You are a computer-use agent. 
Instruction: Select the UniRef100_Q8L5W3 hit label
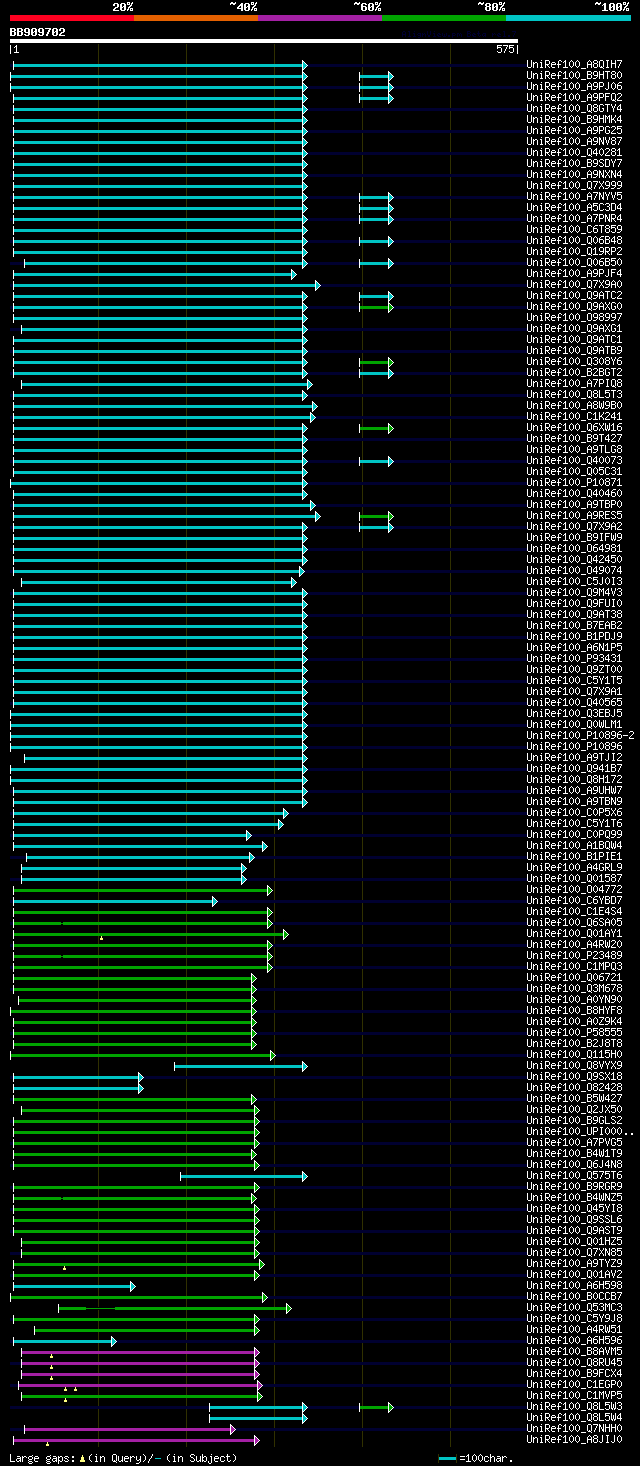[574, 1406]
